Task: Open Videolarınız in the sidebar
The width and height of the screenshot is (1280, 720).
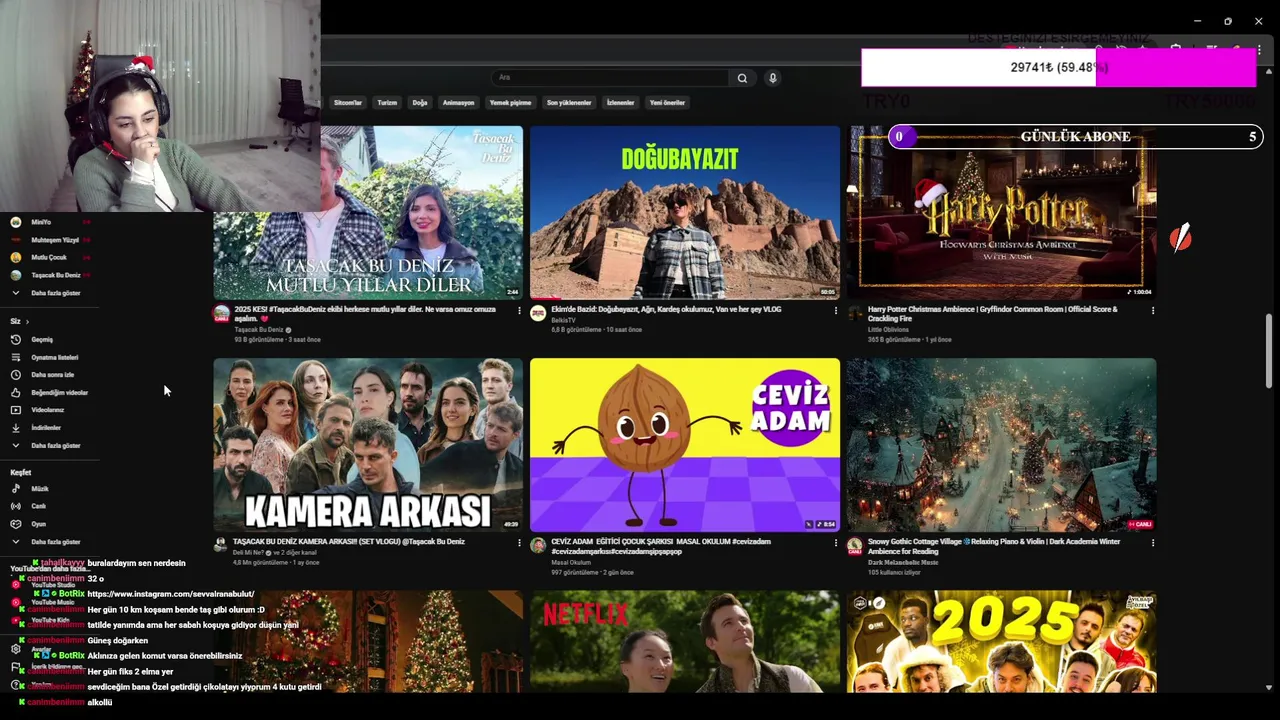Action: pyautogui.click(x=47, y=410)
